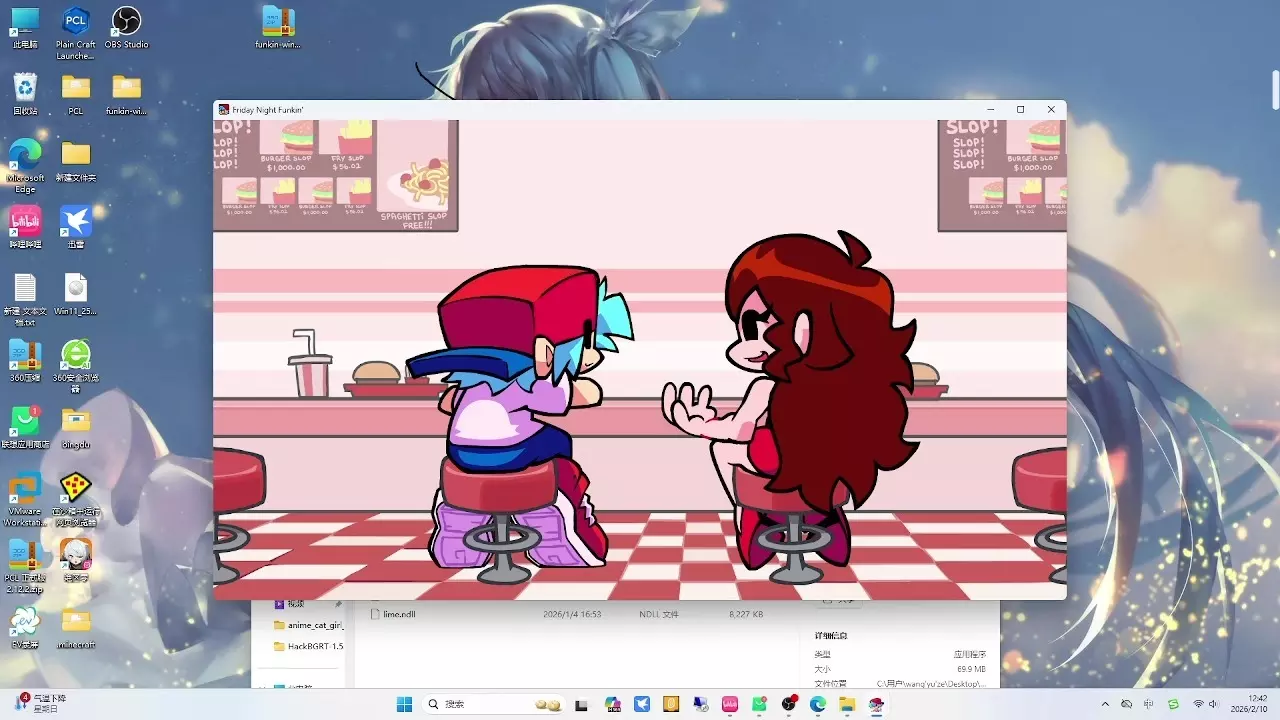Open the 此电脑 (This PC) desktop icon
Screen dimensions: 1280x720
tap(25, 28)
